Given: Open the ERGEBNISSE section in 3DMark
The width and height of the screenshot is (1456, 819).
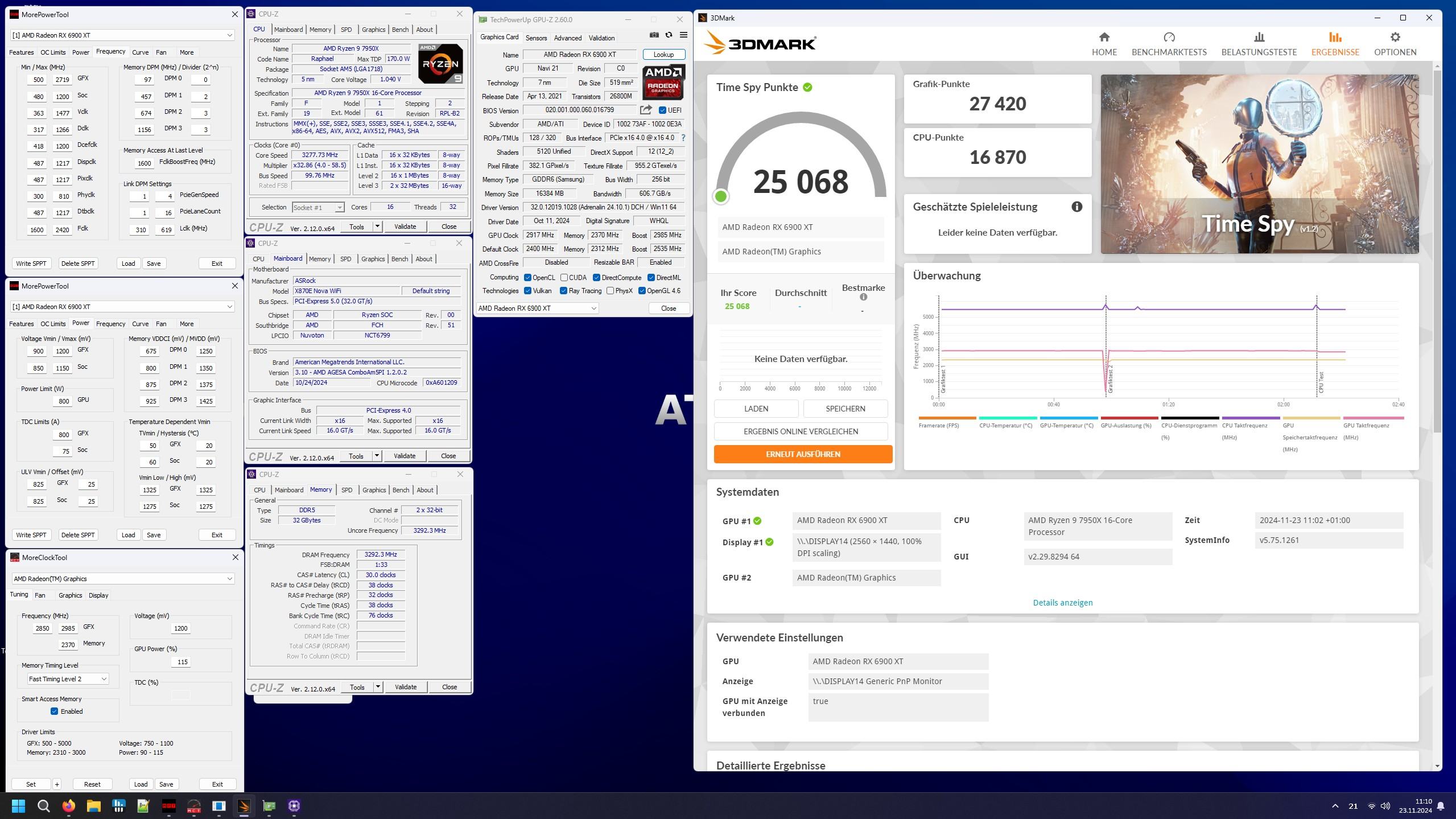Looking at the screenshot, I should [1335, 44].
